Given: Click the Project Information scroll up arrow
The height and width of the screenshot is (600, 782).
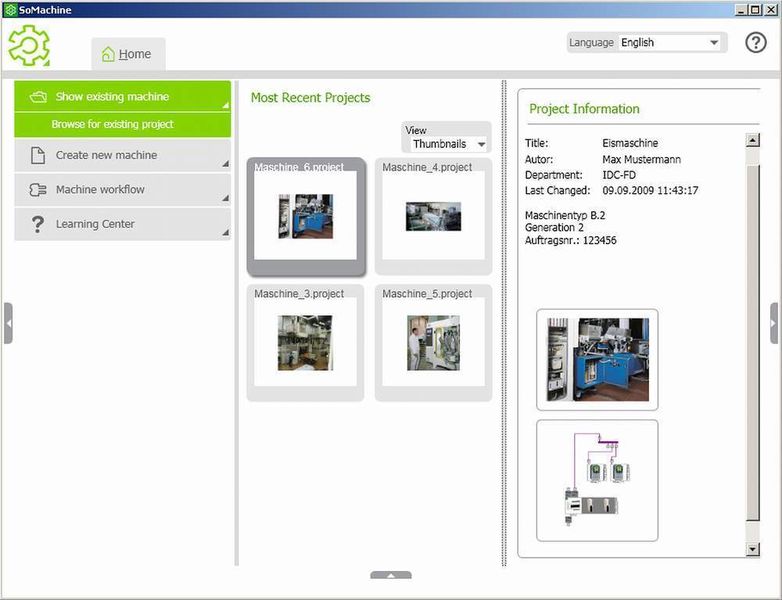Looking at the screenshot, I should [753, 140].
